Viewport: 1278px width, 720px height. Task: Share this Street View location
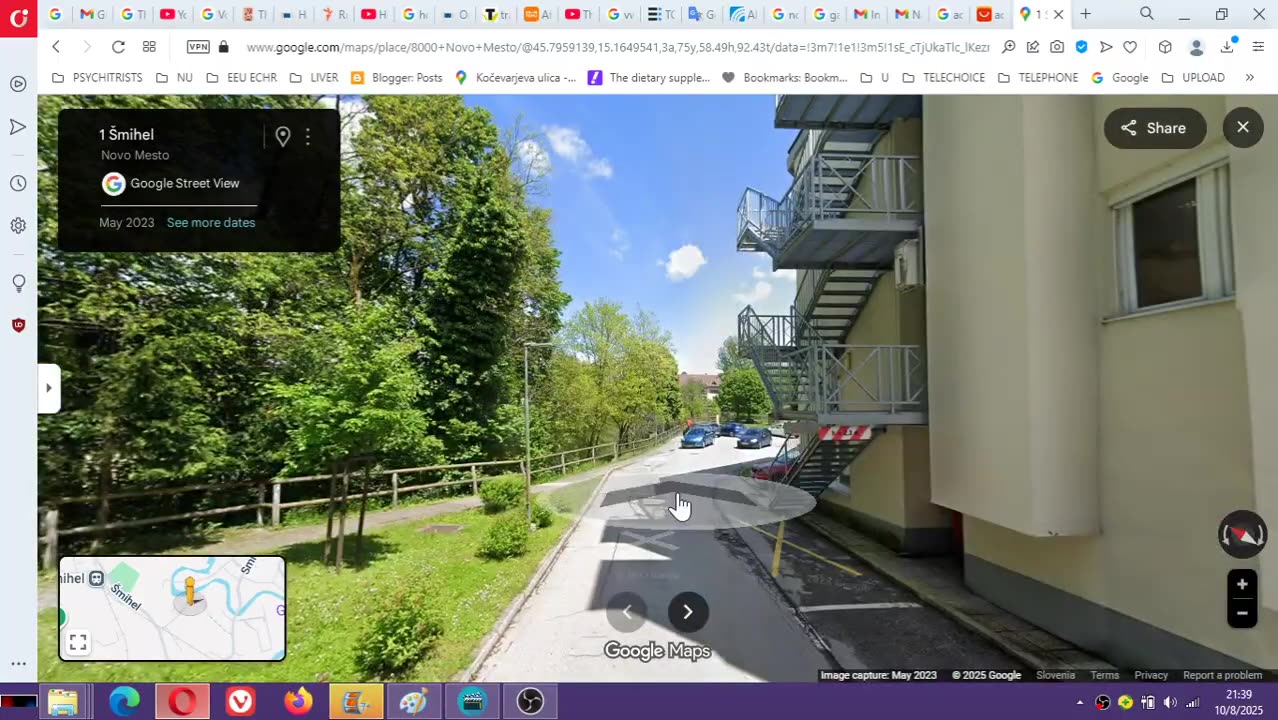coord(1154,128)
